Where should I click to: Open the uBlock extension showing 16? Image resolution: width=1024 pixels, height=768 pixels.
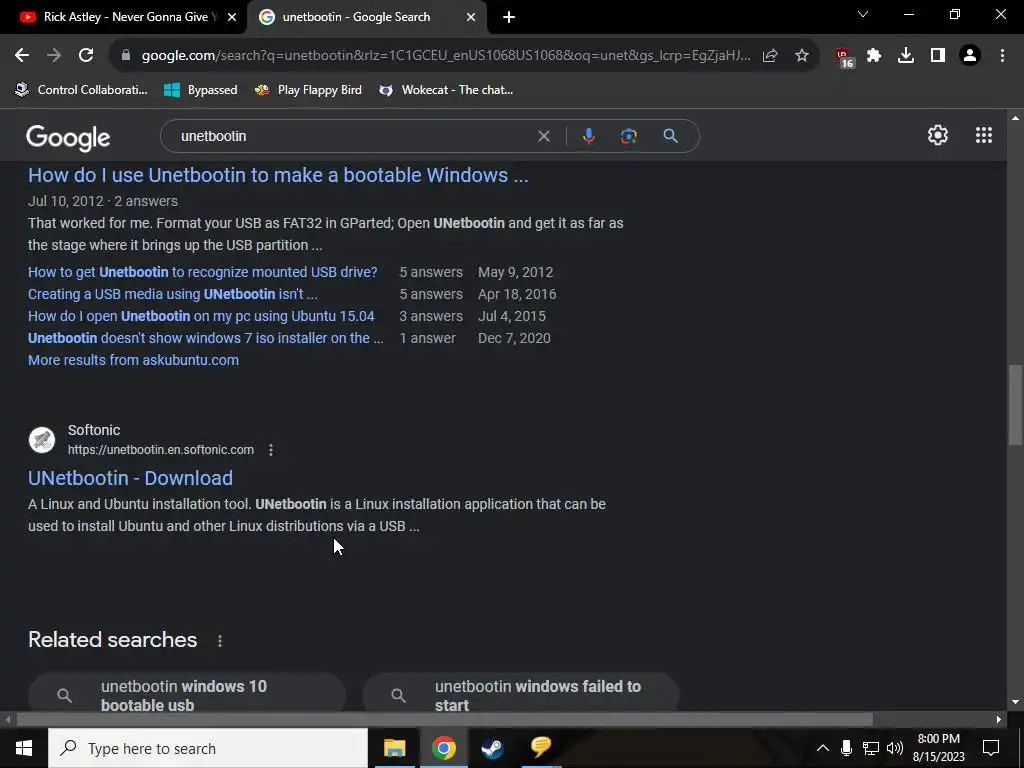(845, 57)
